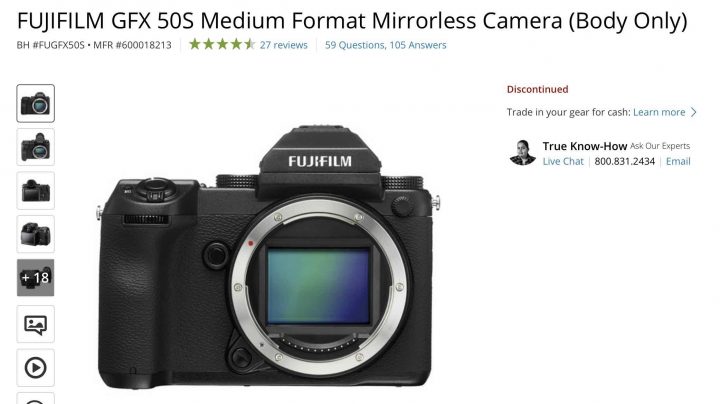Click the True Know-How heading

point(585,146)
